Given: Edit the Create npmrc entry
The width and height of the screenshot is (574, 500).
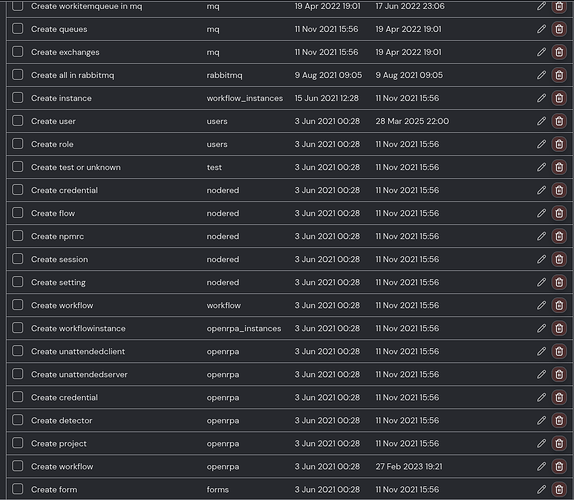Looking at the screenshot, I should 541,236.
